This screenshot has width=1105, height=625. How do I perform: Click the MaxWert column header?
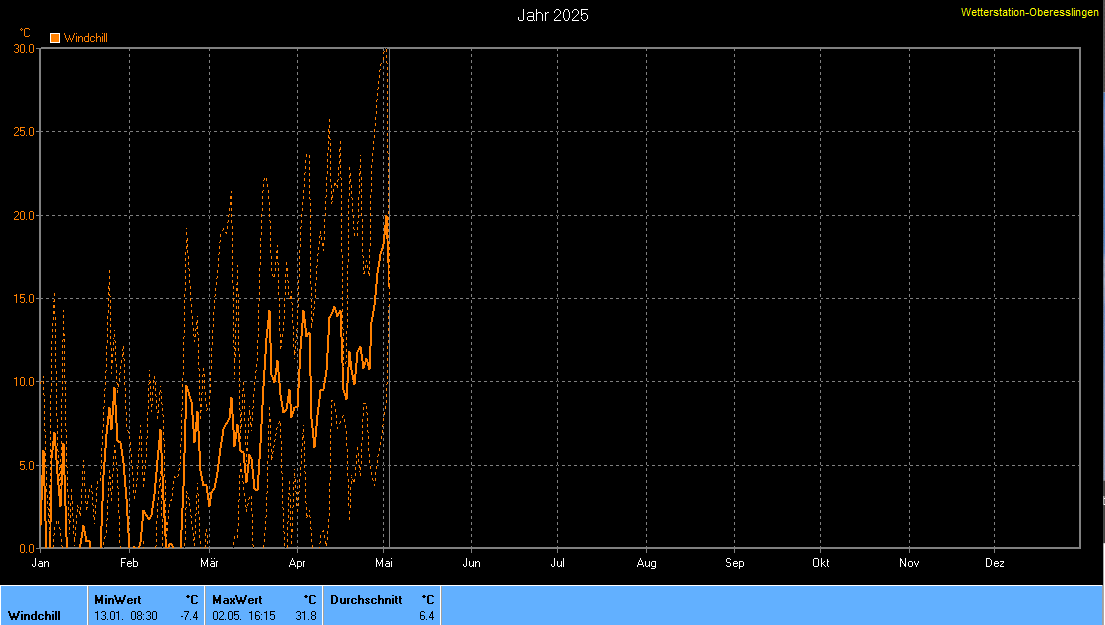coord(237,600)
